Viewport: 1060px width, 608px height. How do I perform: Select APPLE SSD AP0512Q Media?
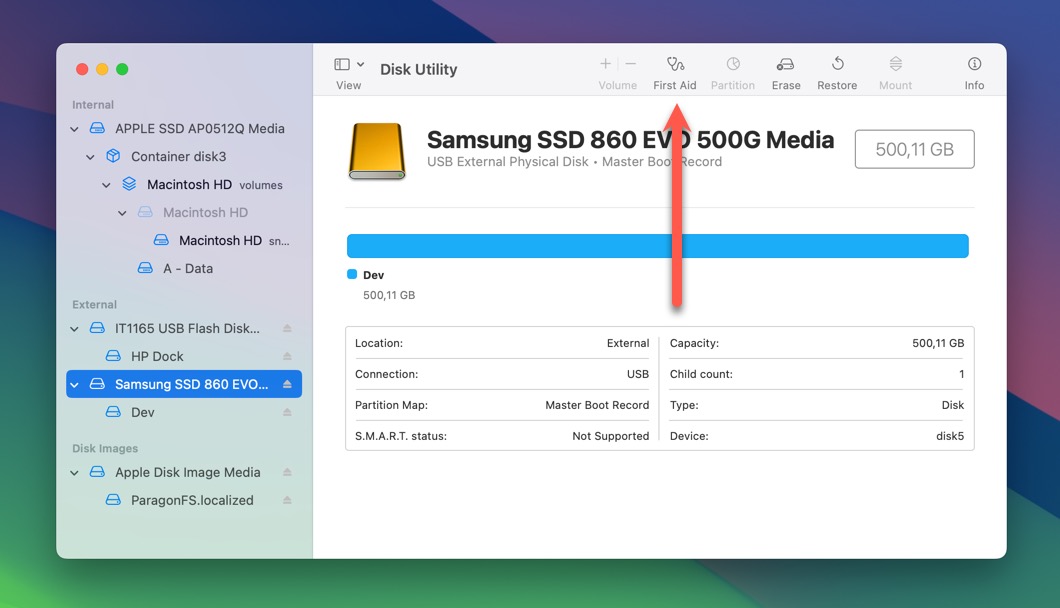pyautogui.click(x=184, y=128)
